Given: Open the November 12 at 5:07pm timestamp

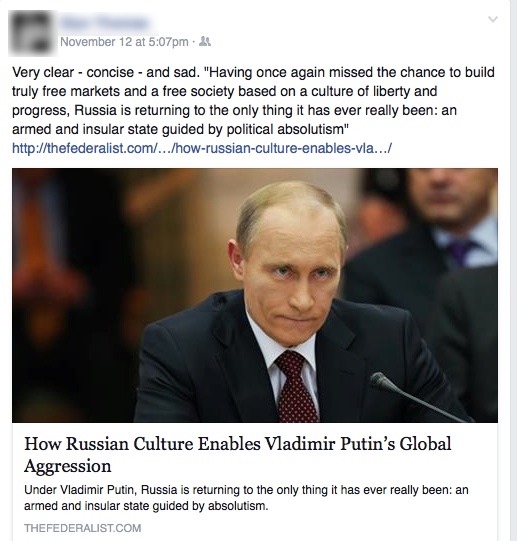Looking at the screenshot, I should [124, 42].
